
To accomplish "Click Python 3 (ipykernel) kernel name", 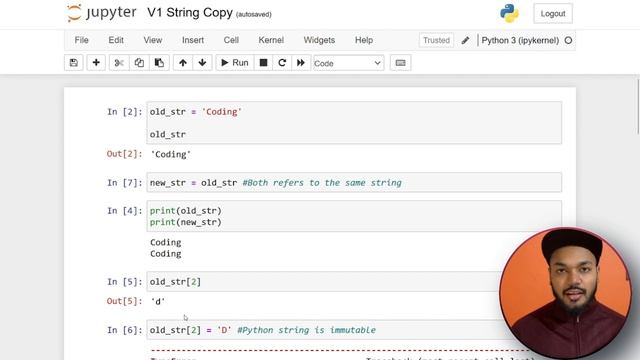I will pyautogui.click(x=520, y=40).
